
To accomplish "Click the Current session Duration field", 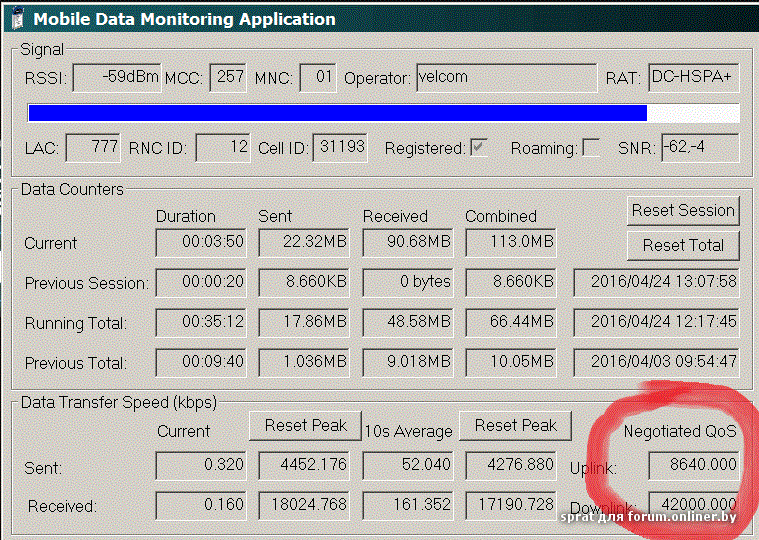I will [x=201, y=243].
